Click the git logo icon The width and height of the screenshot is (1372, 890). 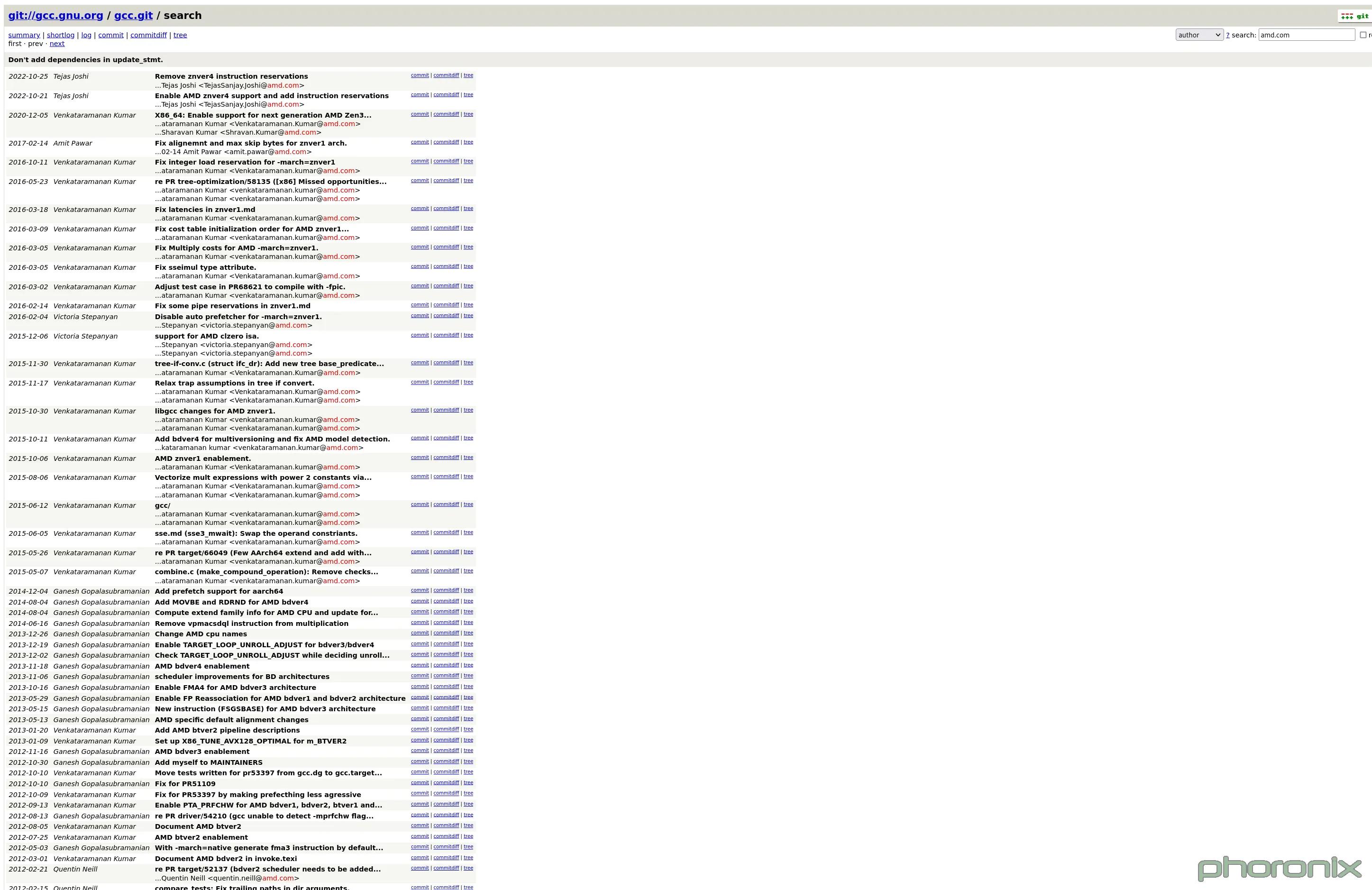pos(1355,16)
